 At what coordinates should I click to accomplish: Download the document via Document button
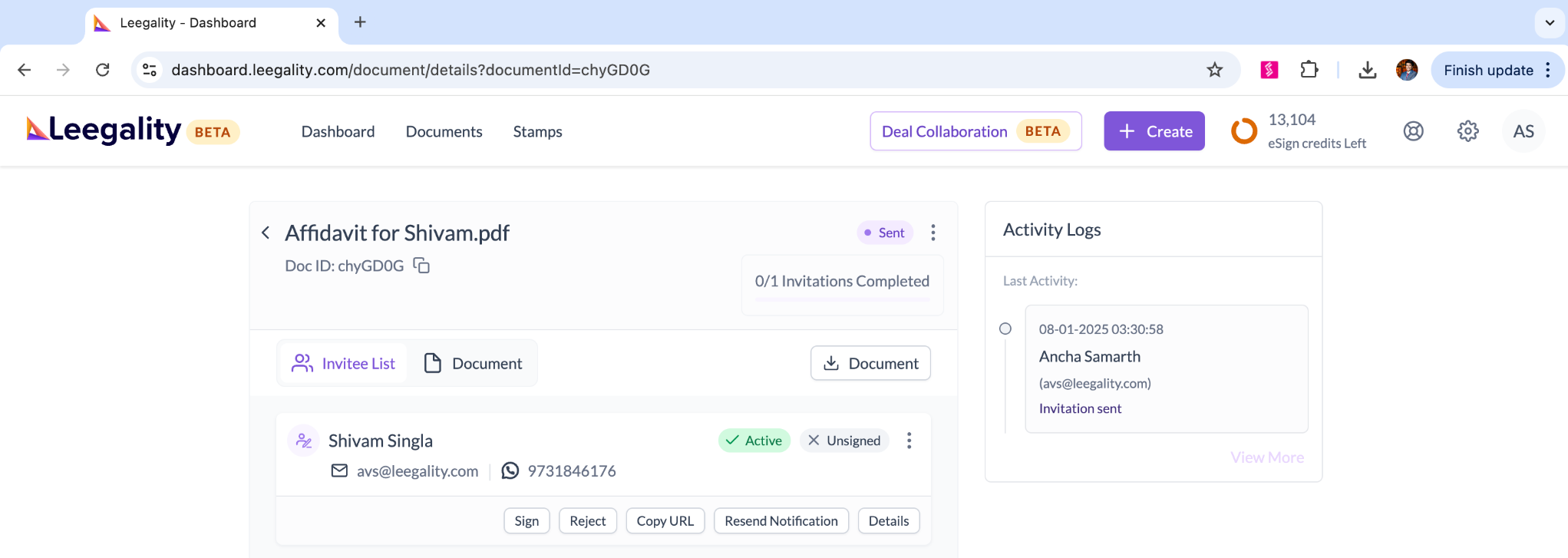click(x=870, y=363)
